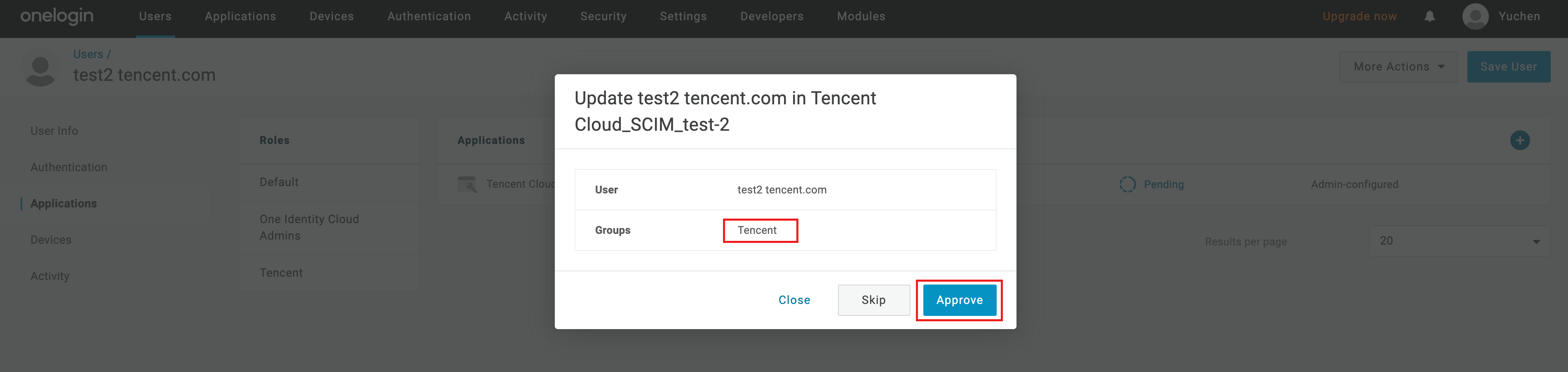Click the notification bell icon

(x=1429, y=16)
